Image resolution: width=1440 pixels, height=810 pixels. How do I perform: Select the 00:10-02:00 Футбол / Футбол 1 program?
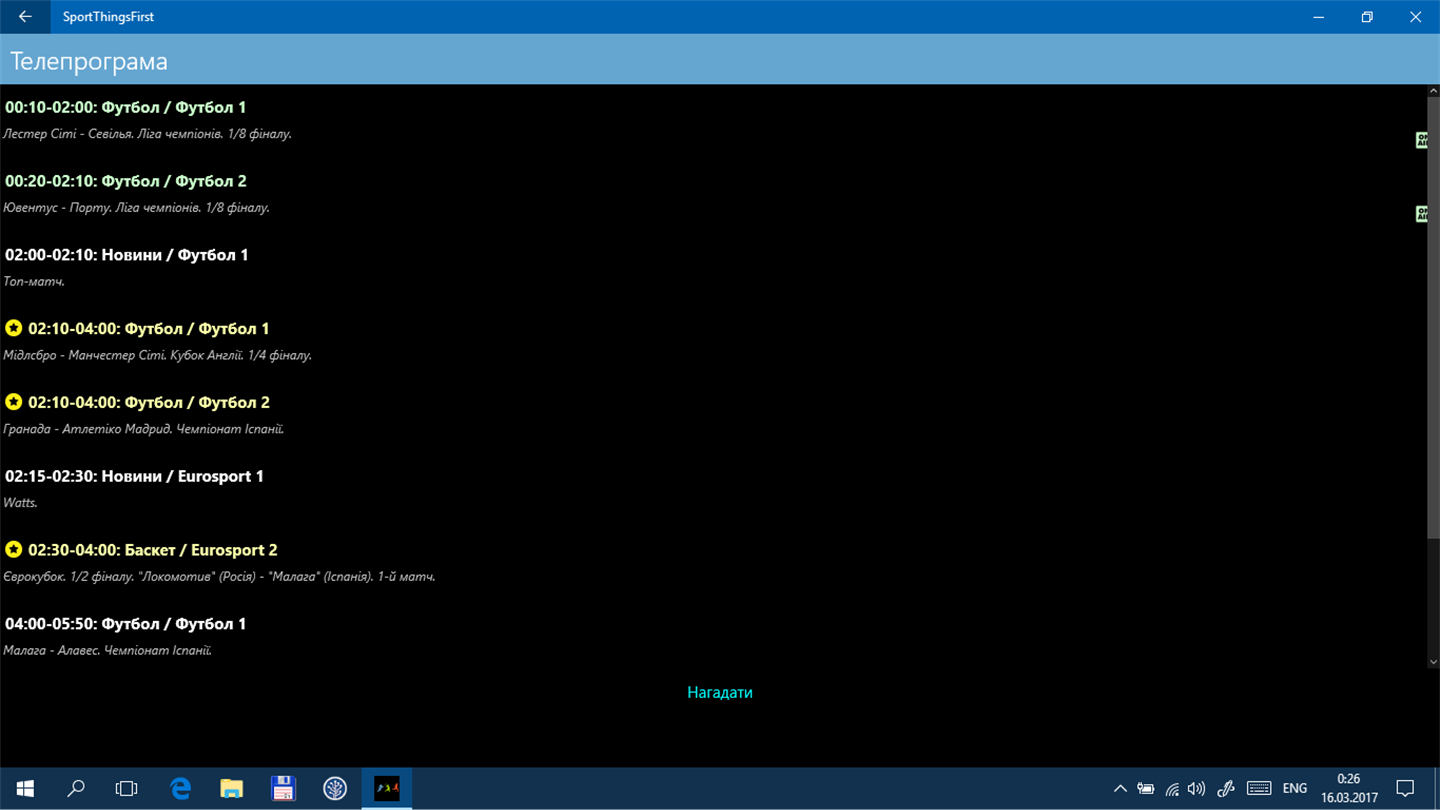pyautogui.click(x=126, y=107)
